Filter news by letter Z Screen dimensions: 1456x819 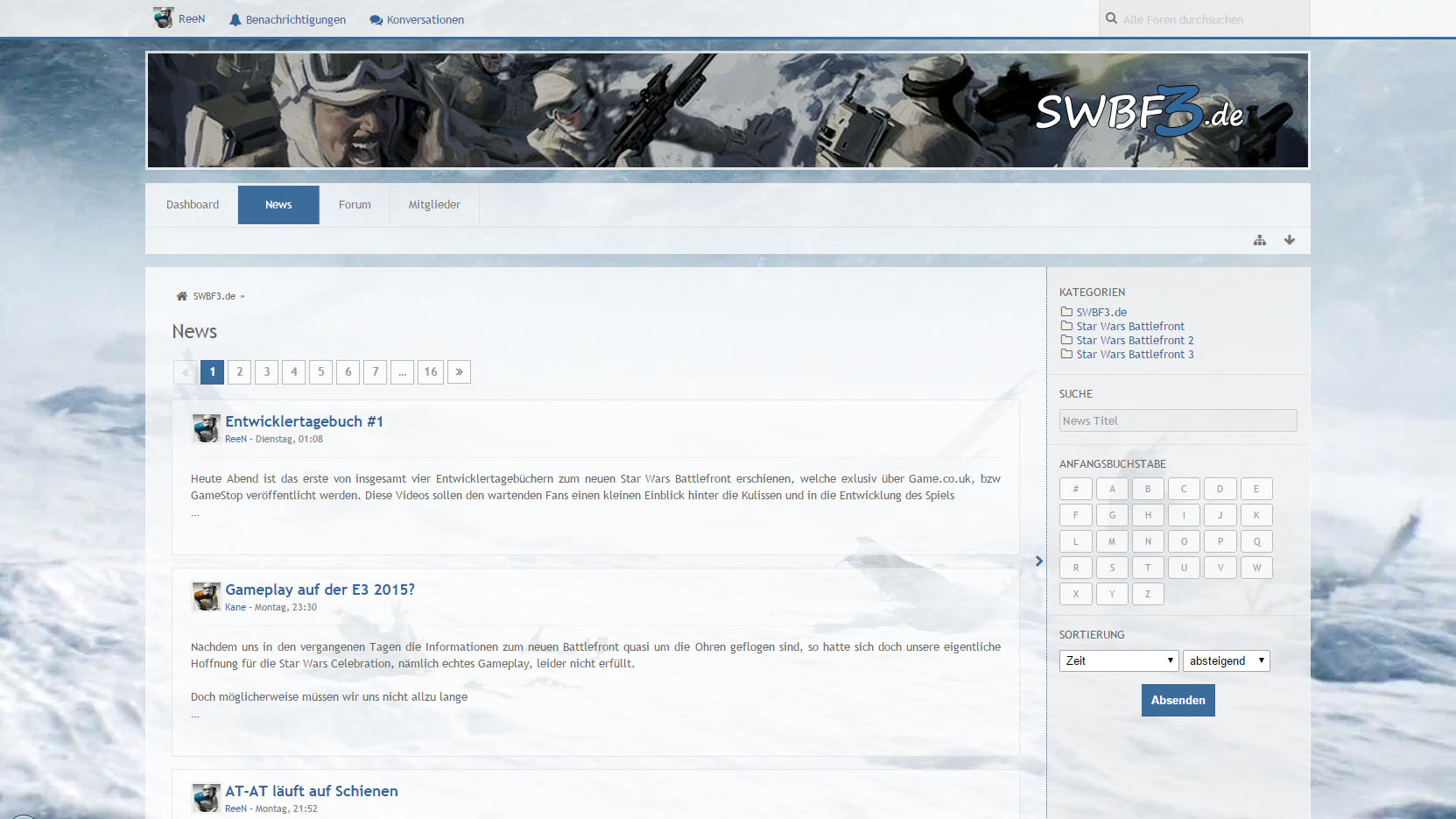(1148, 594)
